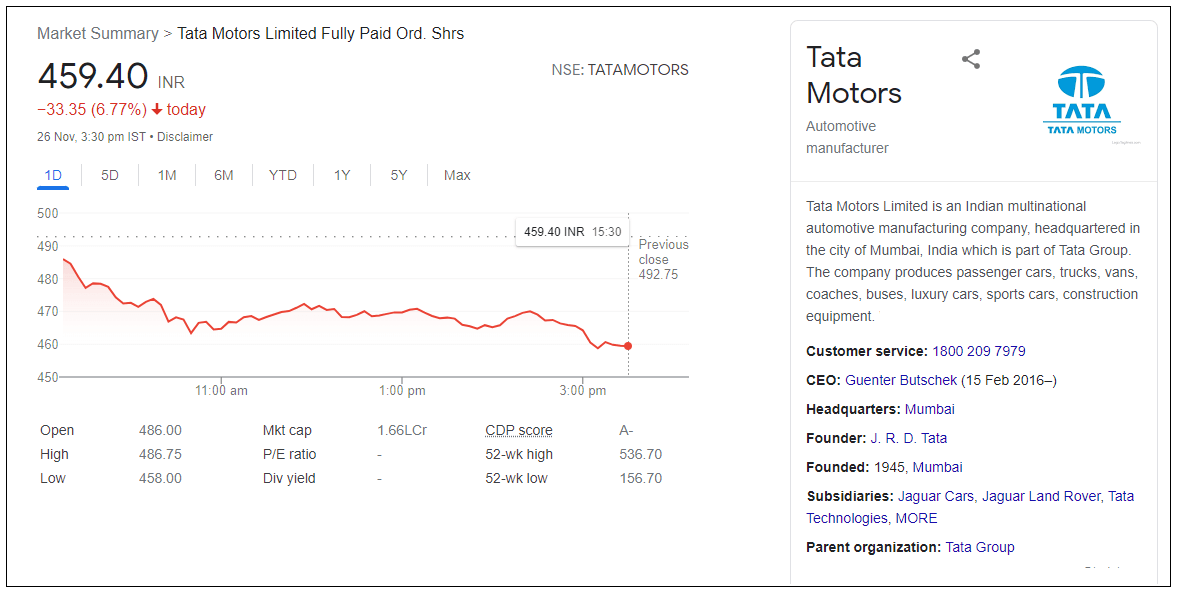Select the 1D chart range tab
The height and width of the screenshot is (592, 1177).
pyautogui.click(x=53, y=175)
